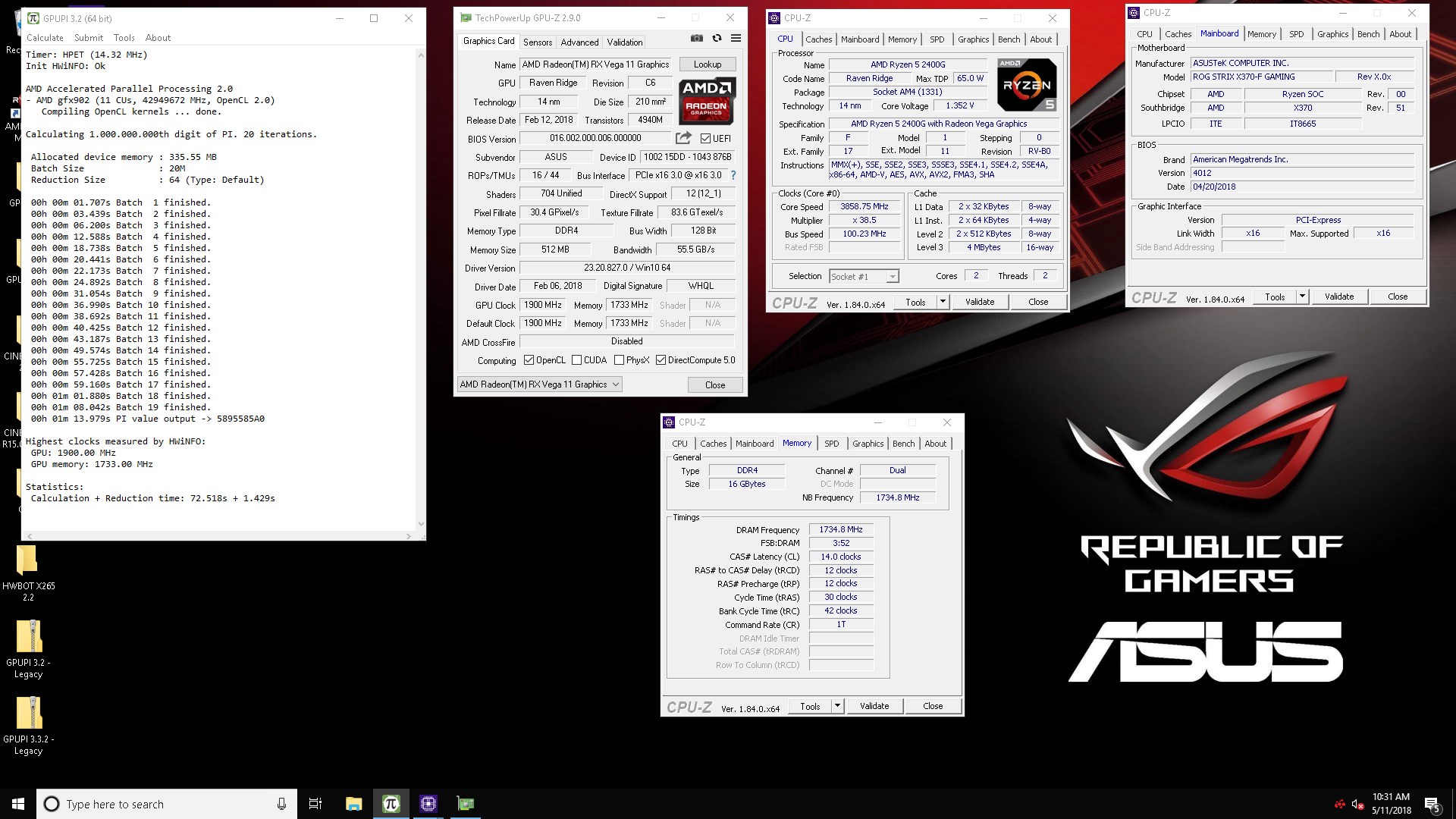The width and height of the screenshot is (1456, 819).
Task: Click BIOS export share icon in GPU-Z
Action: [x=683, y=138]
